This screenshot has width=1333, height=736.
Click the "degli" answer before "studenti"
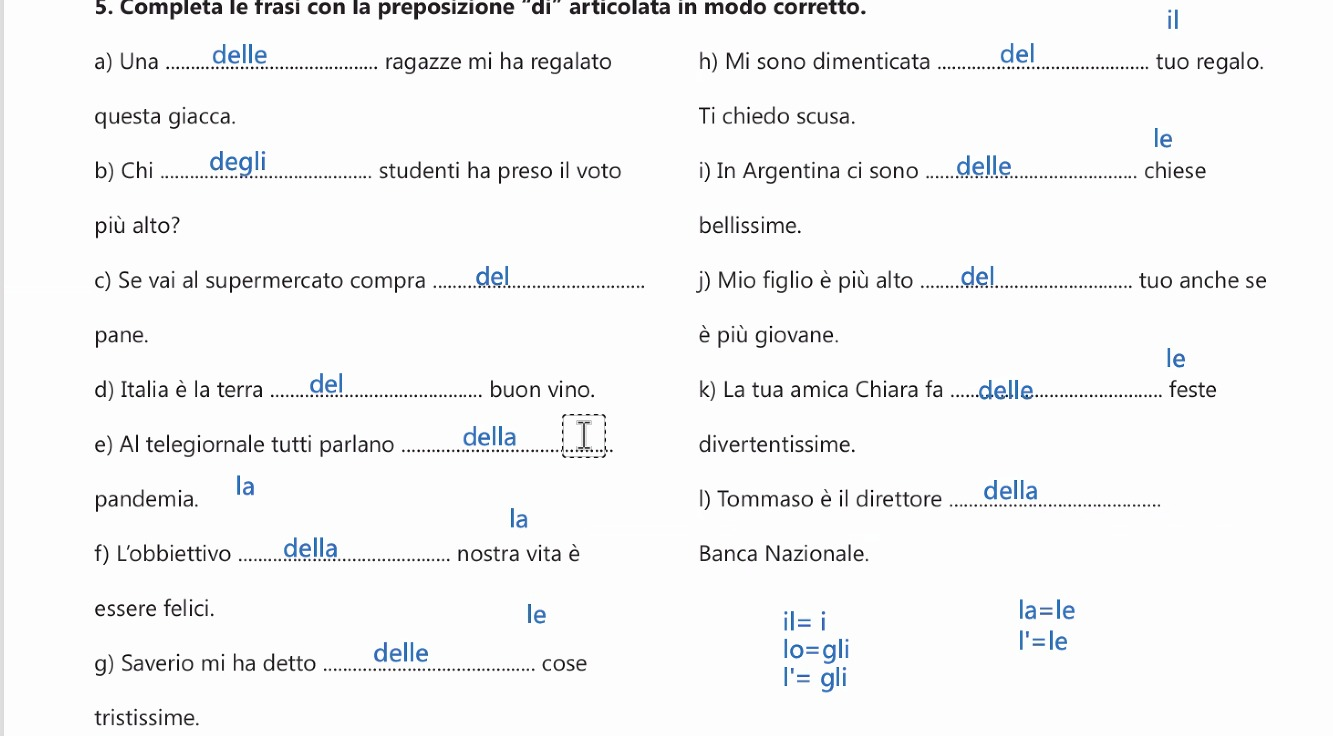pos(238,161)
